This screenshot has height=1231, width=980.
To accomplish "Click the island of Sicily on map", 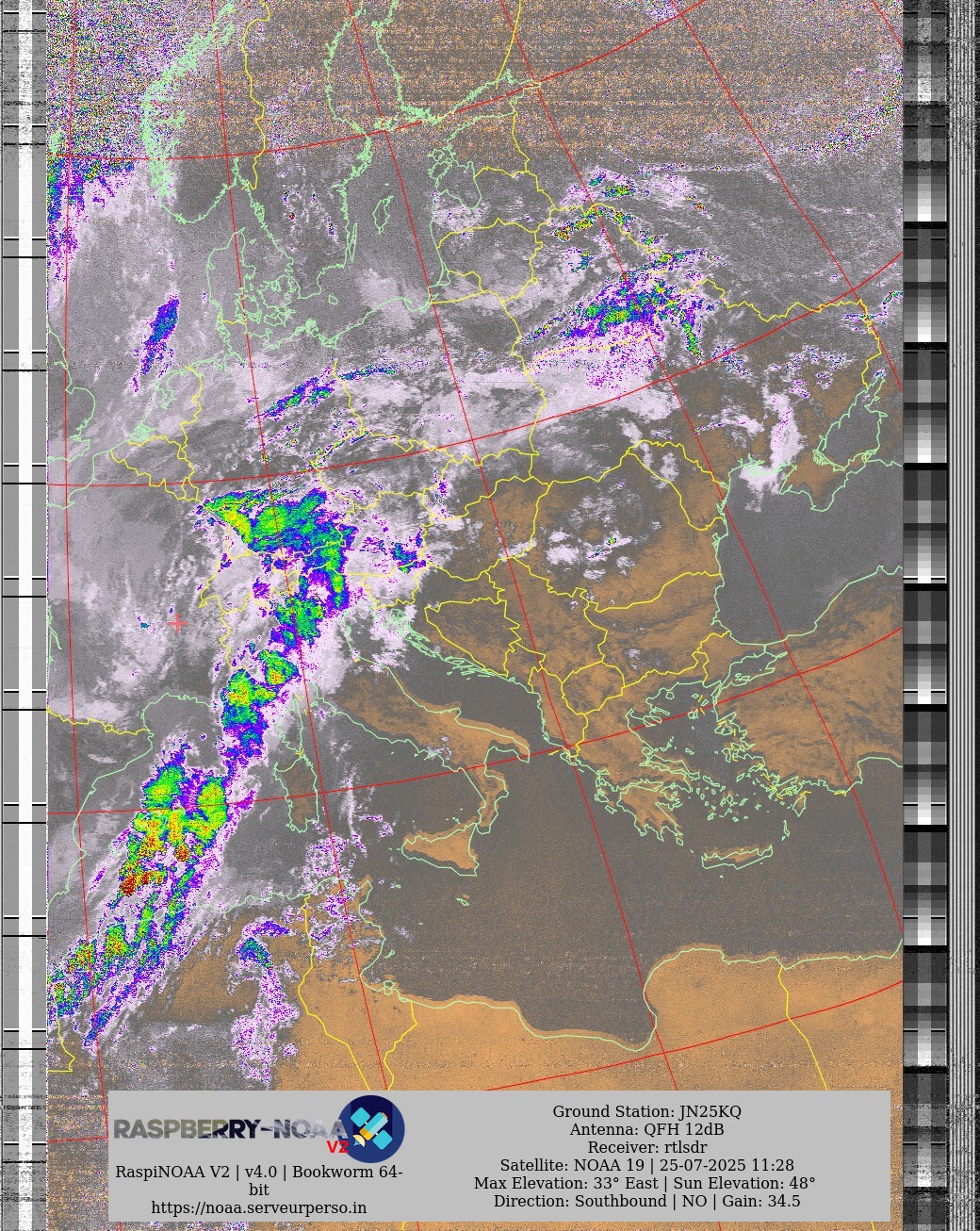I will click(x=443, y=845).
